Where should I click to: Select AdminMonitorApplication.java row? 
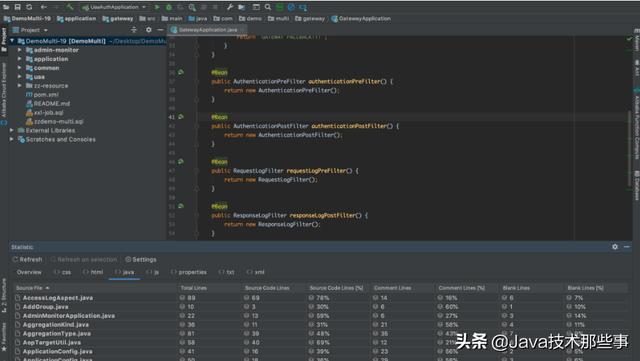point(320,316)
